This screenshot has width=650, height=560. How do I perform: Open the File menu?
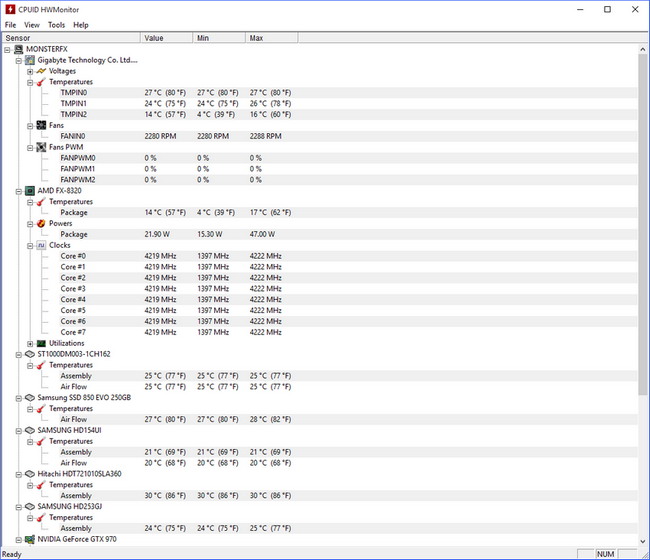coord(10,25)
